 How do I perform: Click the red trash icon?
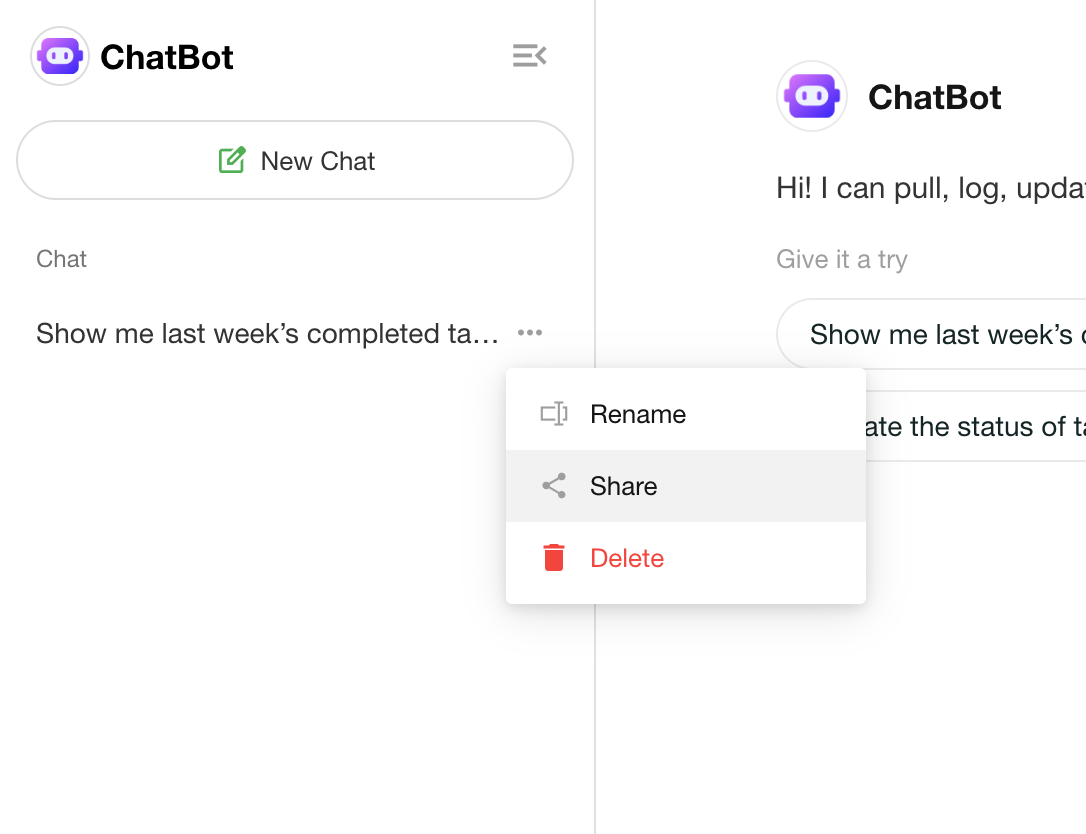click(x=554, y=558)
